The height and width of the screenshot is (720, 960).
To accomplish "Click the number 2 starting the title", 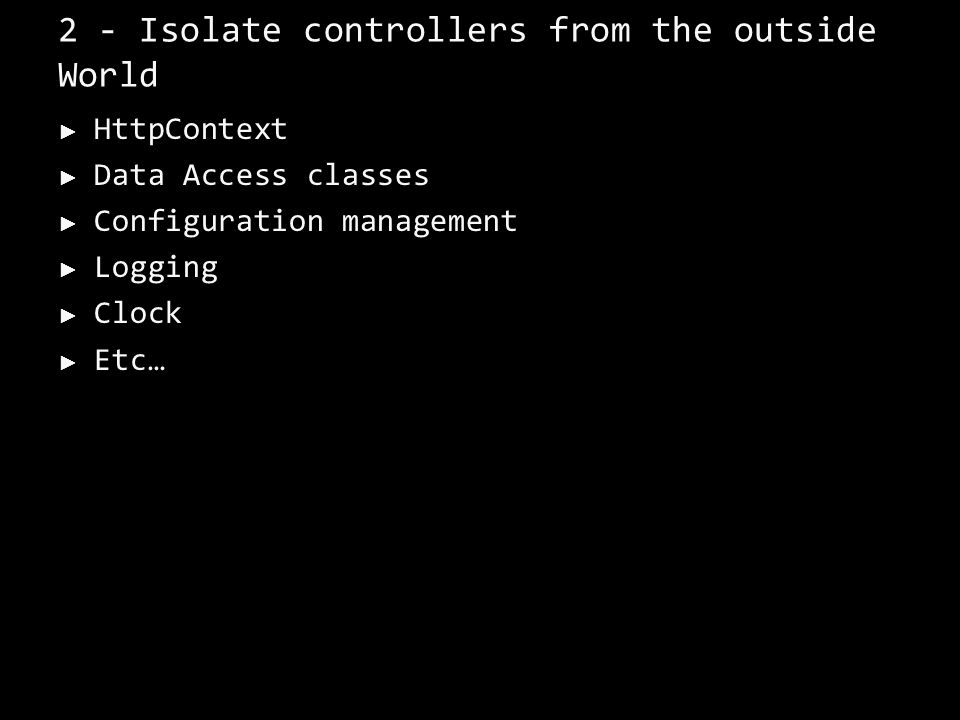I will (68, 30).
